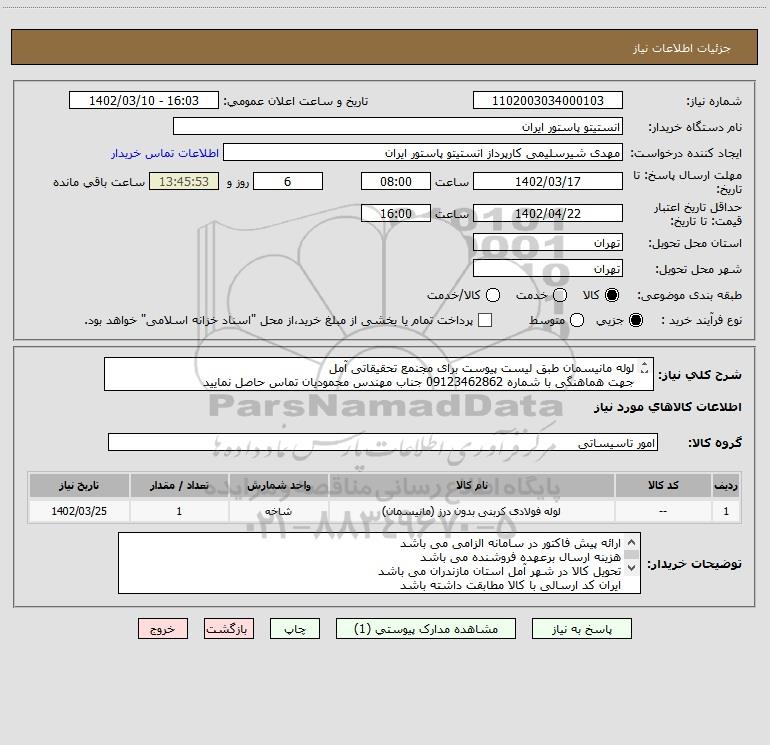The image size is (770, 745).
Task: Click the need date cell 1402/03/25
Action: [79, 511]
